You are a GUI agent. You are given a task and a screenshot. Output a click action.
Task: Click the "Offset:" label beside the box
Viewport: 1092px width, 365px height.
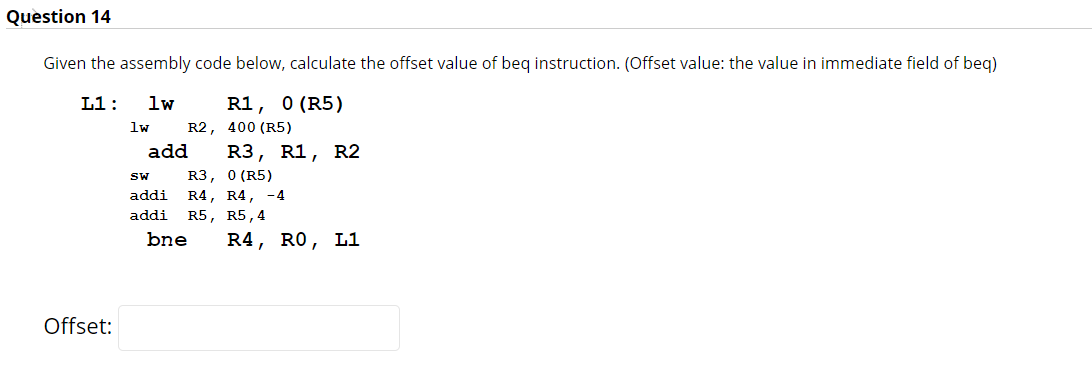coord(78,326)
